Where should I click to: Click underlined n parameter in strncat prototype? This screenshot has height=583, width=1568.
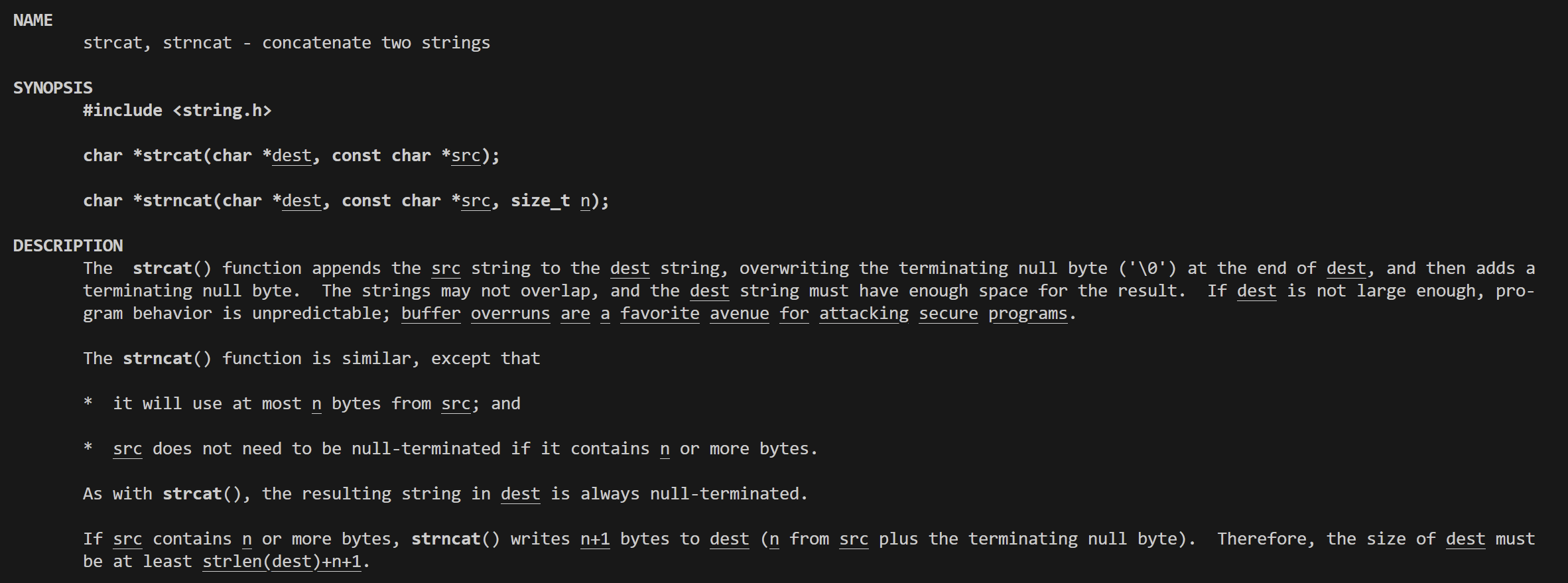coord(585,201)
